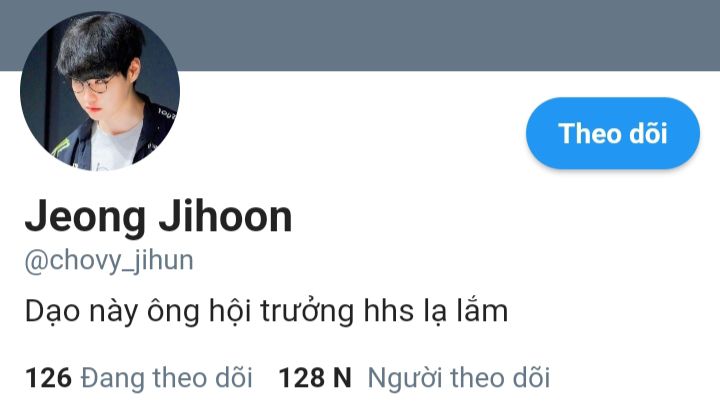This screenshot has height=405, width=720.
Task: Select the bio text about ông hội trưởng
Action: click(266, 311)
